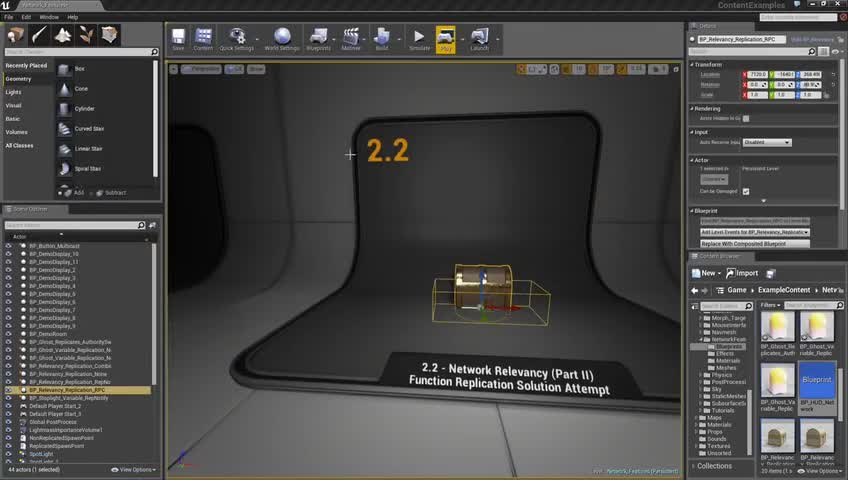Viewport: 848px width, 480px height.
Task: Select Foliage mode icon
Action: [x=86, y=35]
